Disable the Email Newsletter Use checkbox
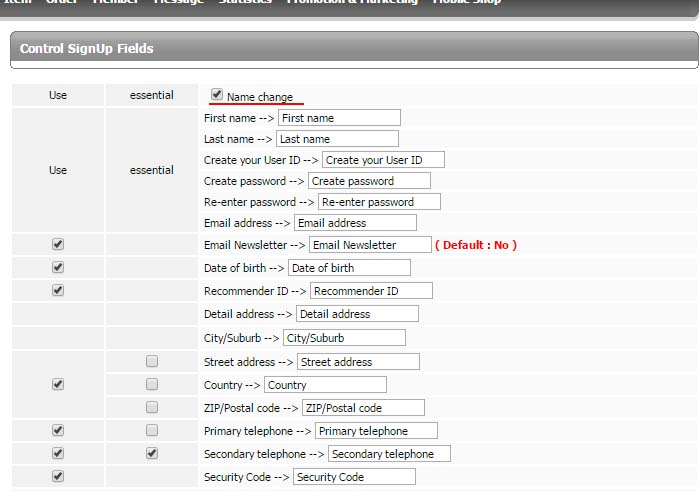The height and width of the screenshot is (492, 700). coord(58,244)
